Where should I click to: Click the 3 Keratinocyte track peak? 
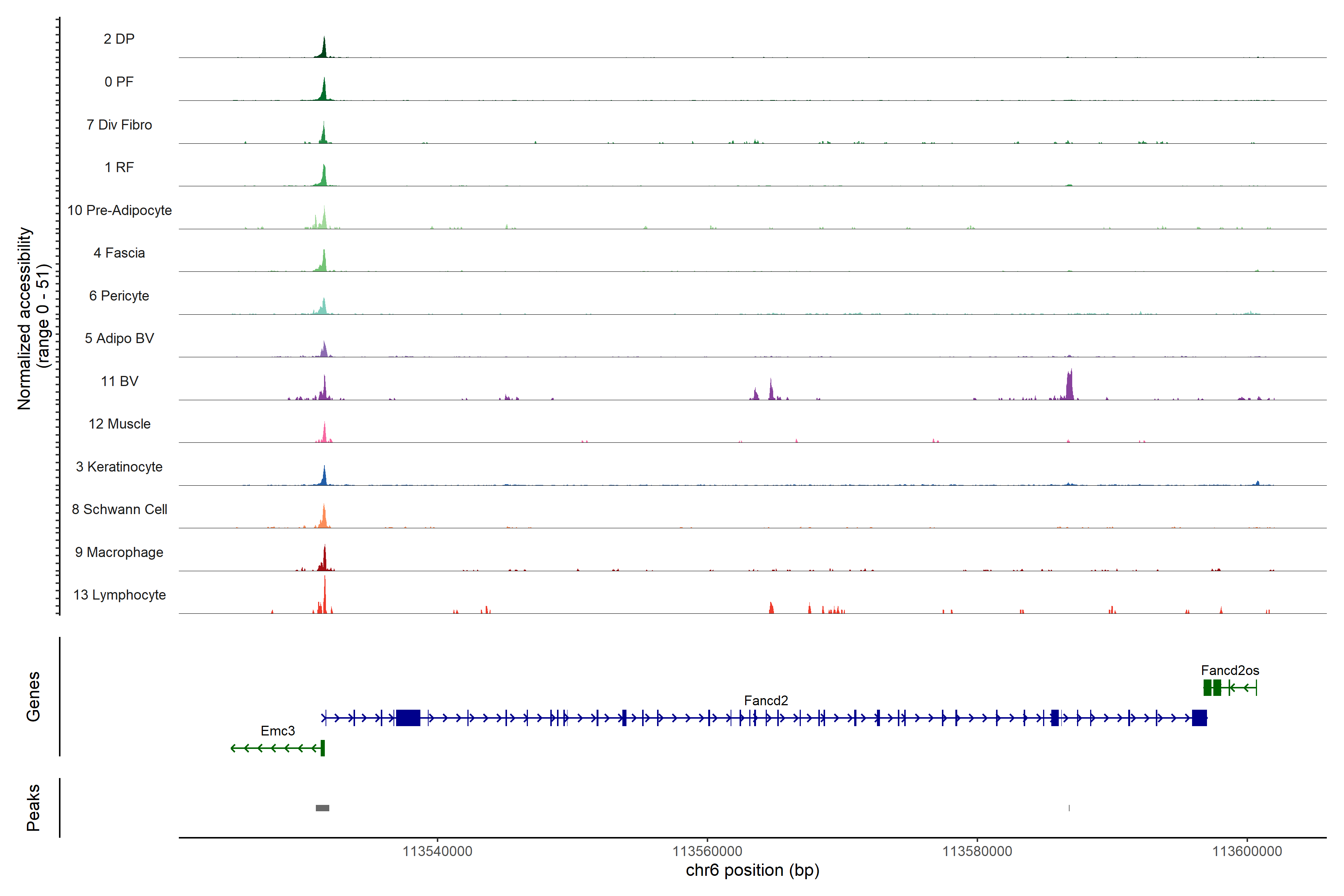(324, 477)
